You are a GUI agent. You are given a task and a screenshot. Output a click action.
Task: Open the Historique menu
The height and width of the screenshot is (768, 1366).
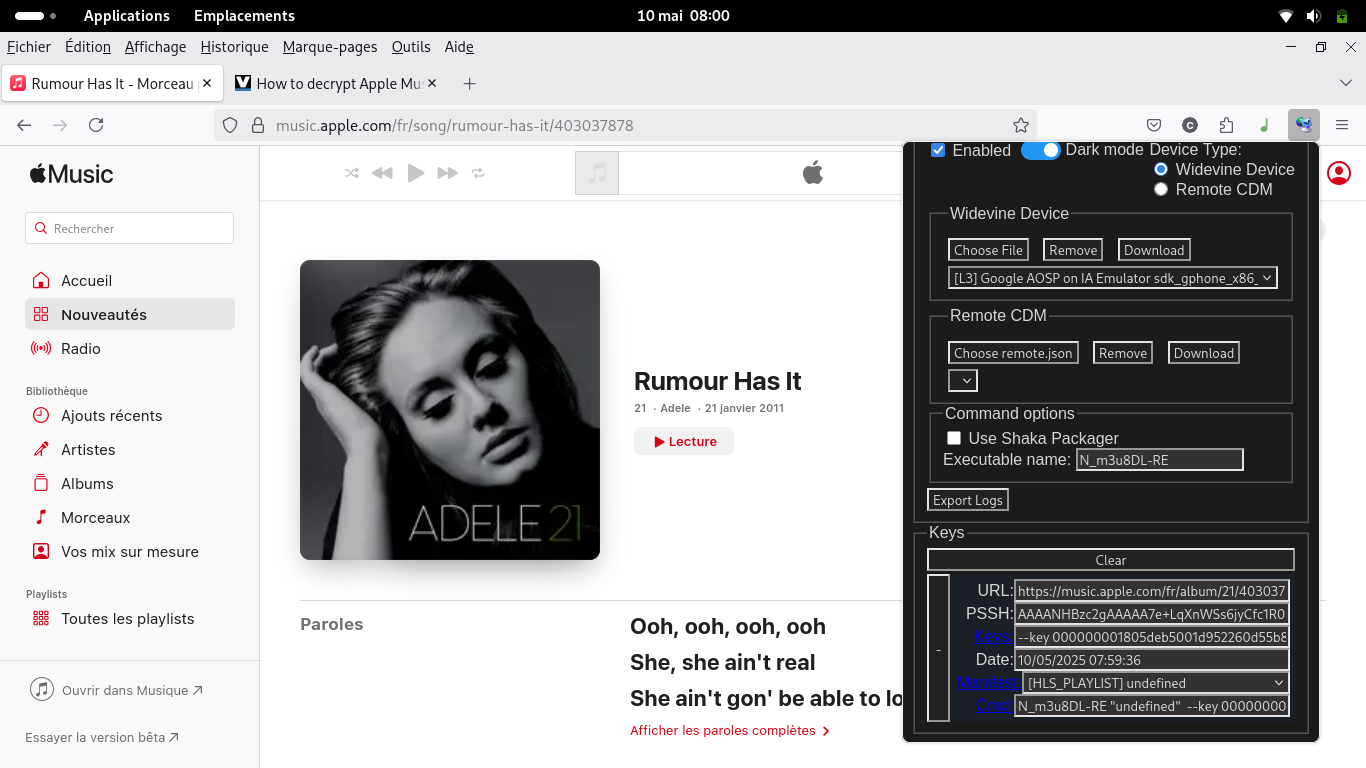234,47
